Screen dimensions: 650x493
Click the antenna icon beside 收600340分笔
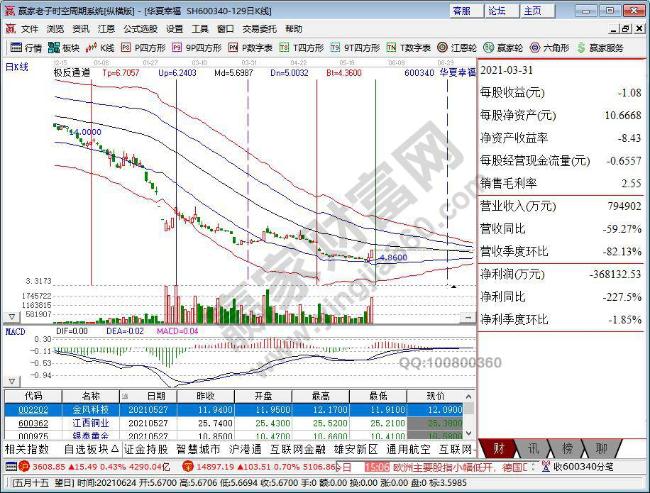546,467
